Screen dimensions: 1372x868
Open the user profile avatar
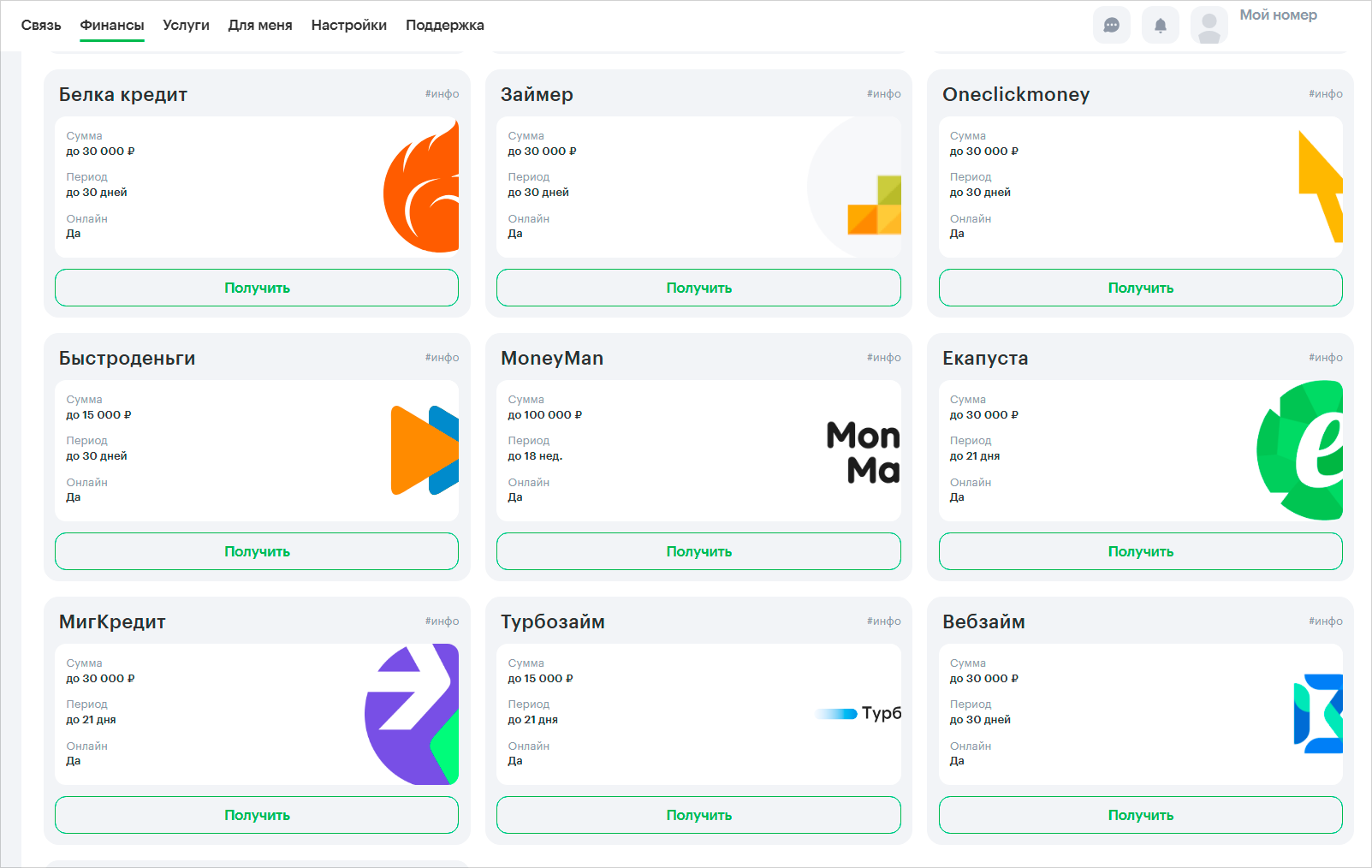pos(1209,26)
